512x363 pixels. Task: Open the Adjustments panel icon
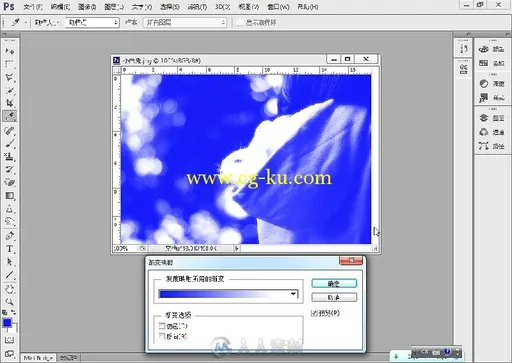click(492, 84)
